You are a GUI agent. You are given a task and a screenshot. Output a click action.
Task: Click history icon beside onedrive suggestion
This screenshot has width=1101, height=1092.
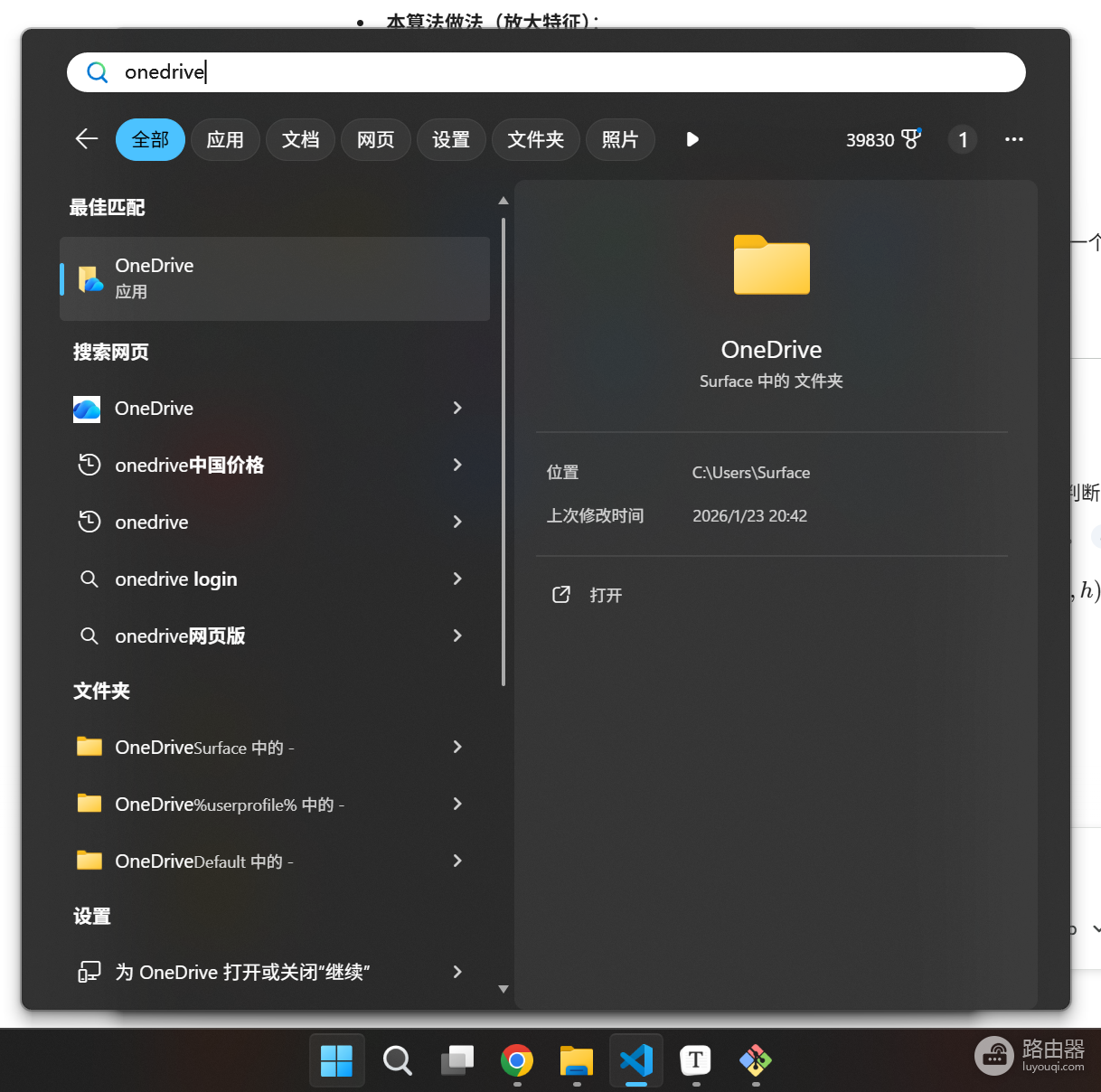pos(89,522)
